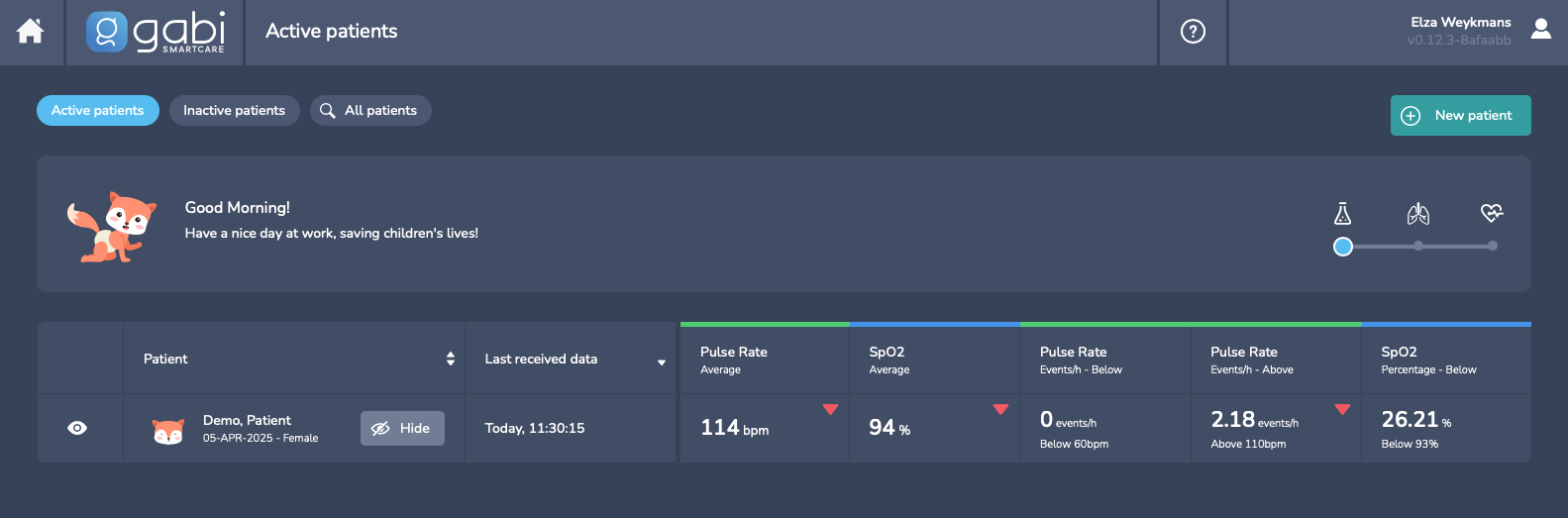
Task: Open Demo, Patient name link
Action: (247, 420)
